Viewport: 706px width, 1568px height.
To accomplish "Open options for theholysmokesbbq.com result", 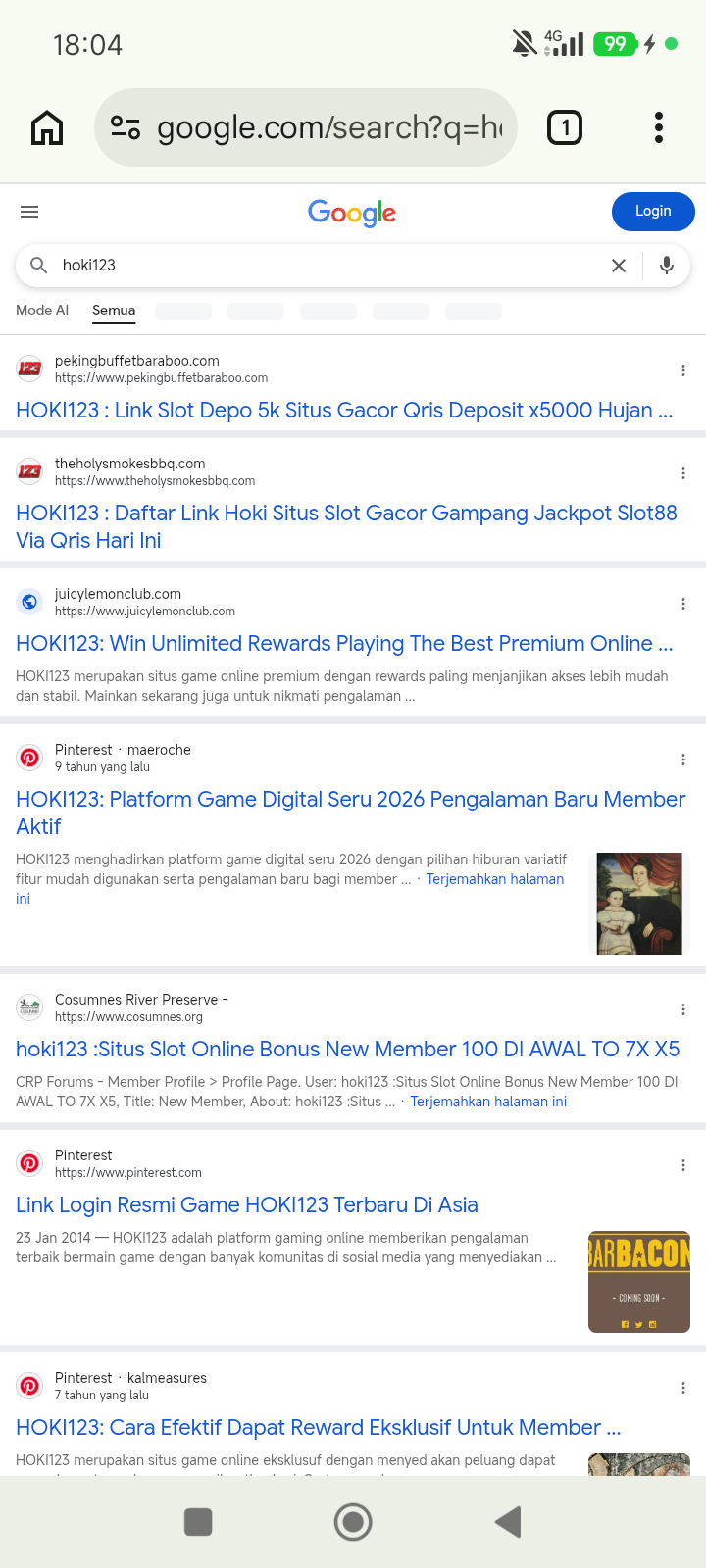I will point(683,473).
